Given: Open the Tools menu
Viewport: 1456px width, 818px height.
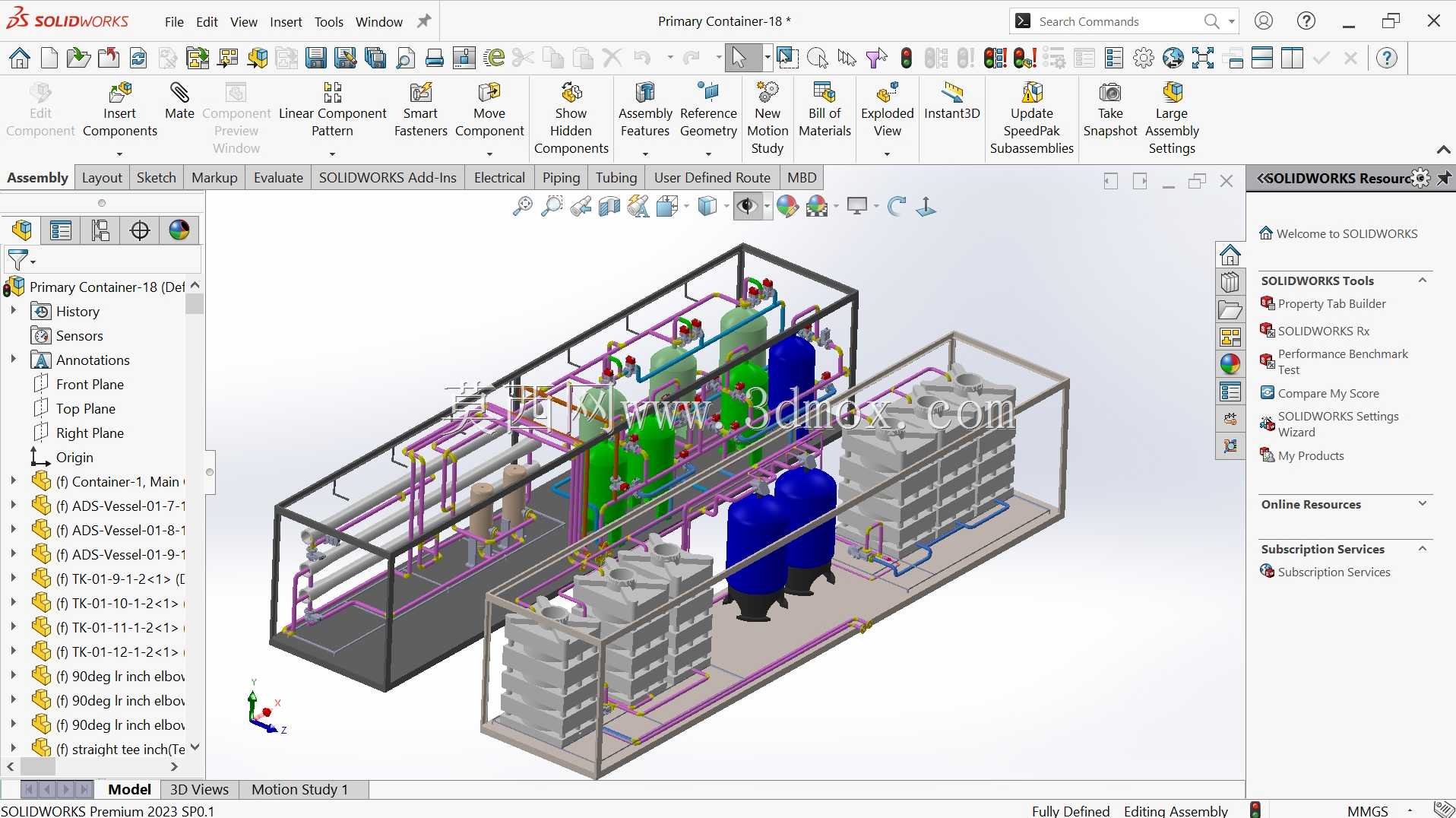Looking at the screenshot, I should click(329, 22).
